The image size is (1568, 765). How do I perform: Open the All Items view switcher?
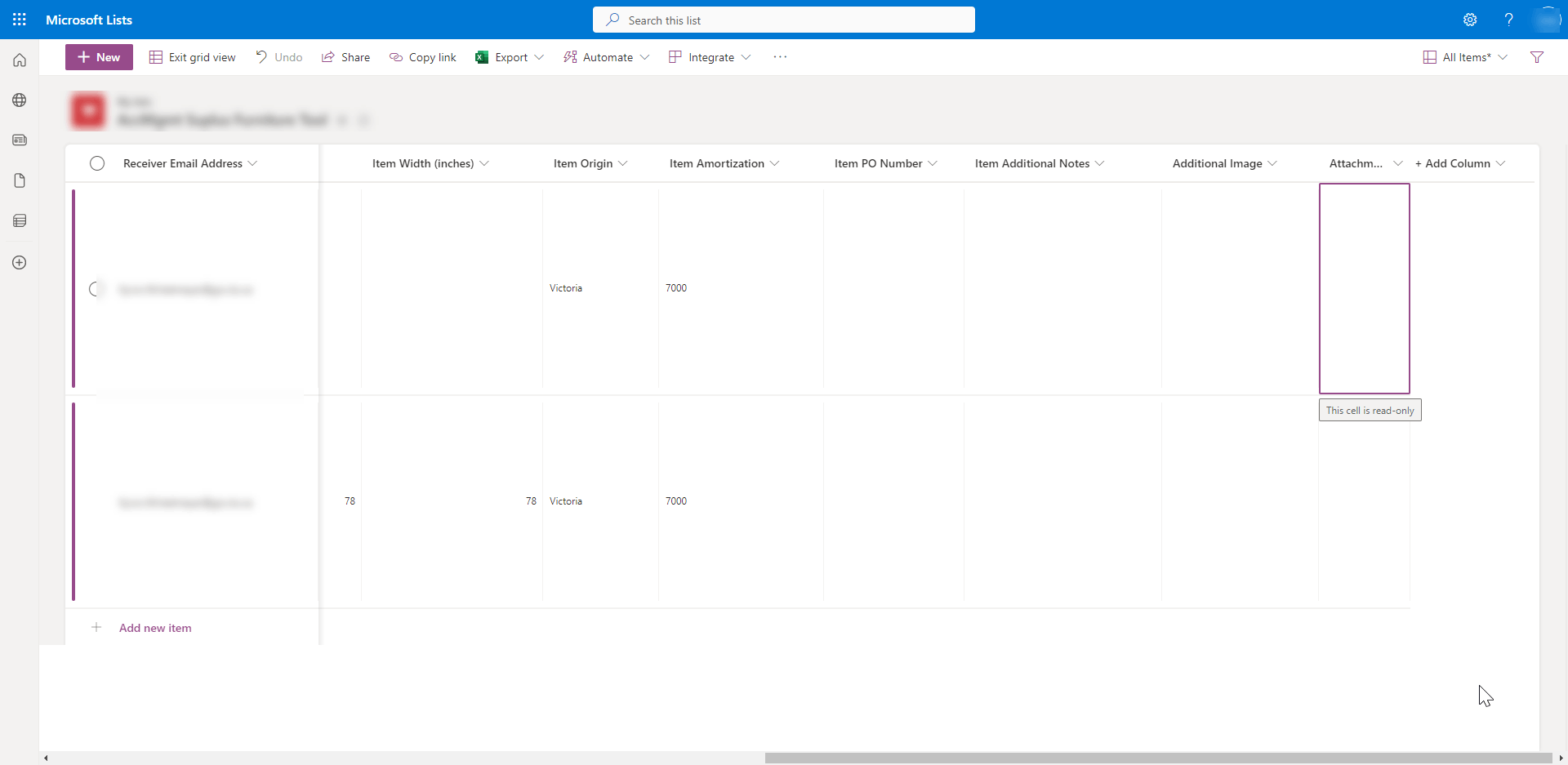tap(1465, 57)
